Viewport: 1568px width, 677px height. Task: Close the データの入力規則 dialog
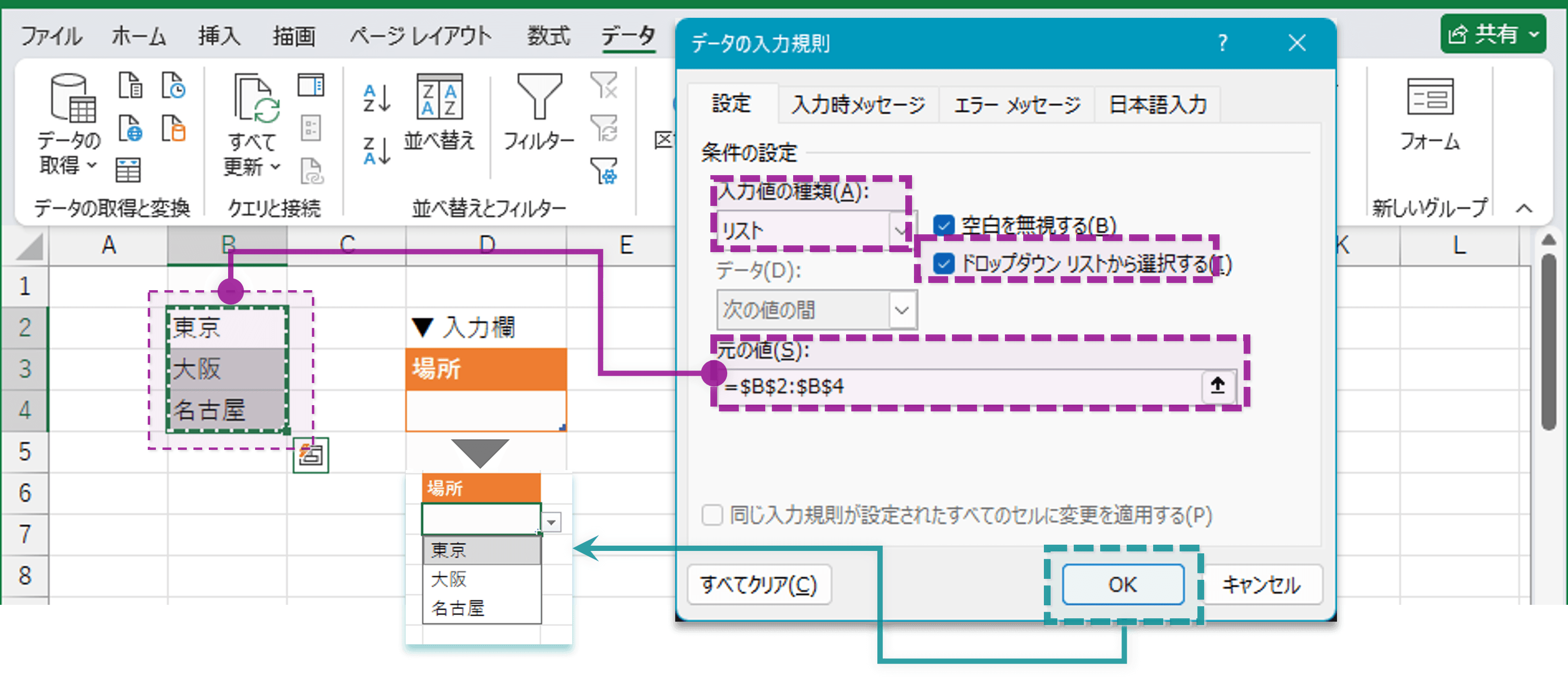click(1297, 43)
